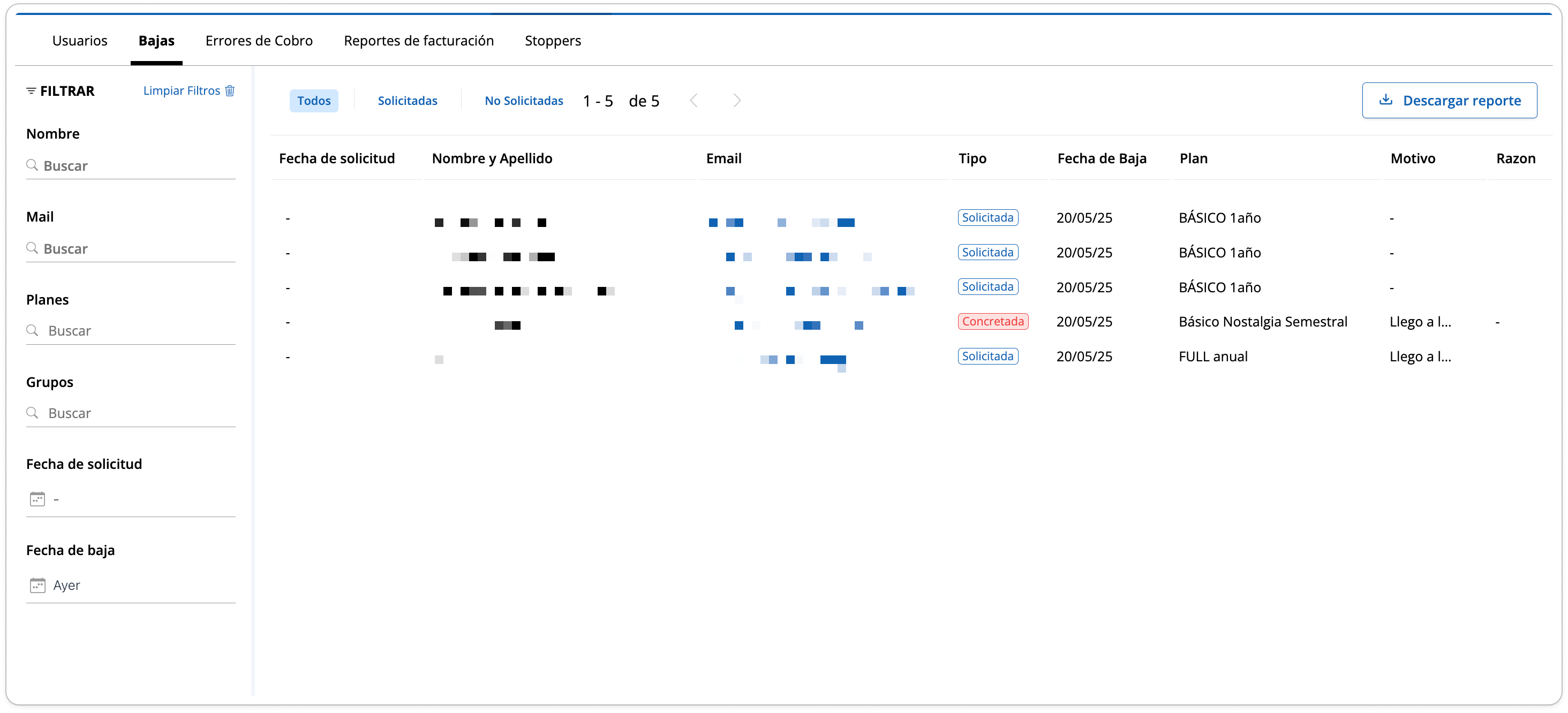Open the Fecha de solicitud date picker
The image size is (1568, 713).
pyautogui.click(x=130, y=499)
